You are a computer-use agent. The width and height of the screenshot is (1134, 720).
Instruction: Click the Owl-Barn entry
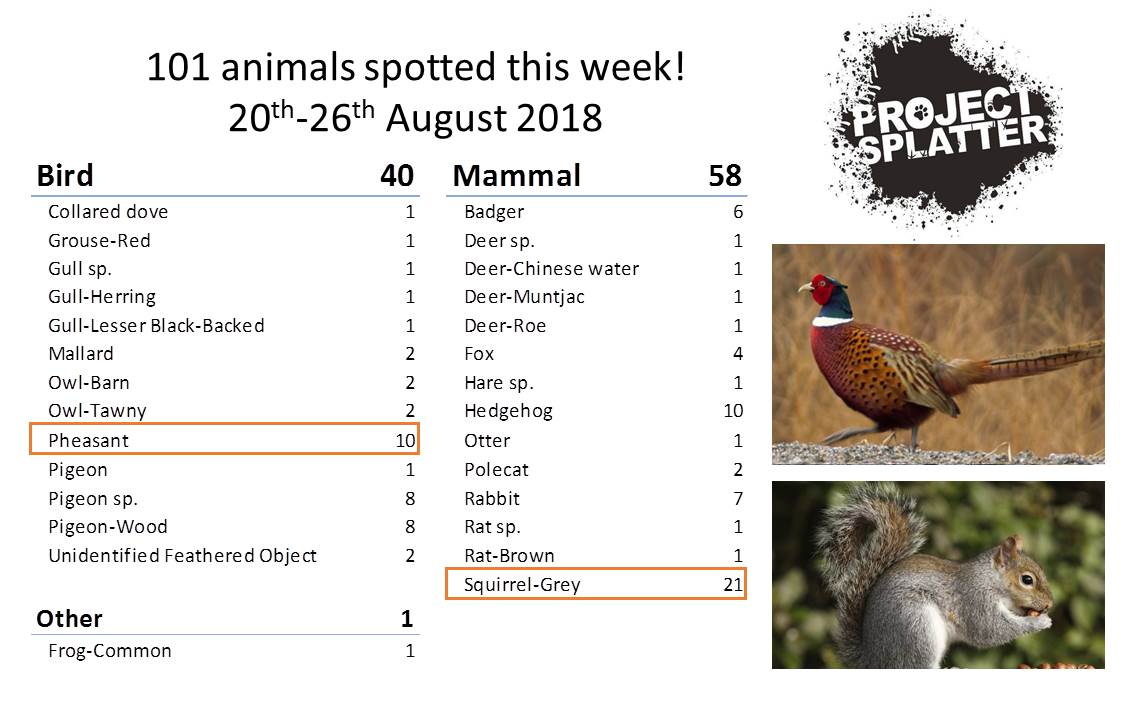tap(89, 383)
